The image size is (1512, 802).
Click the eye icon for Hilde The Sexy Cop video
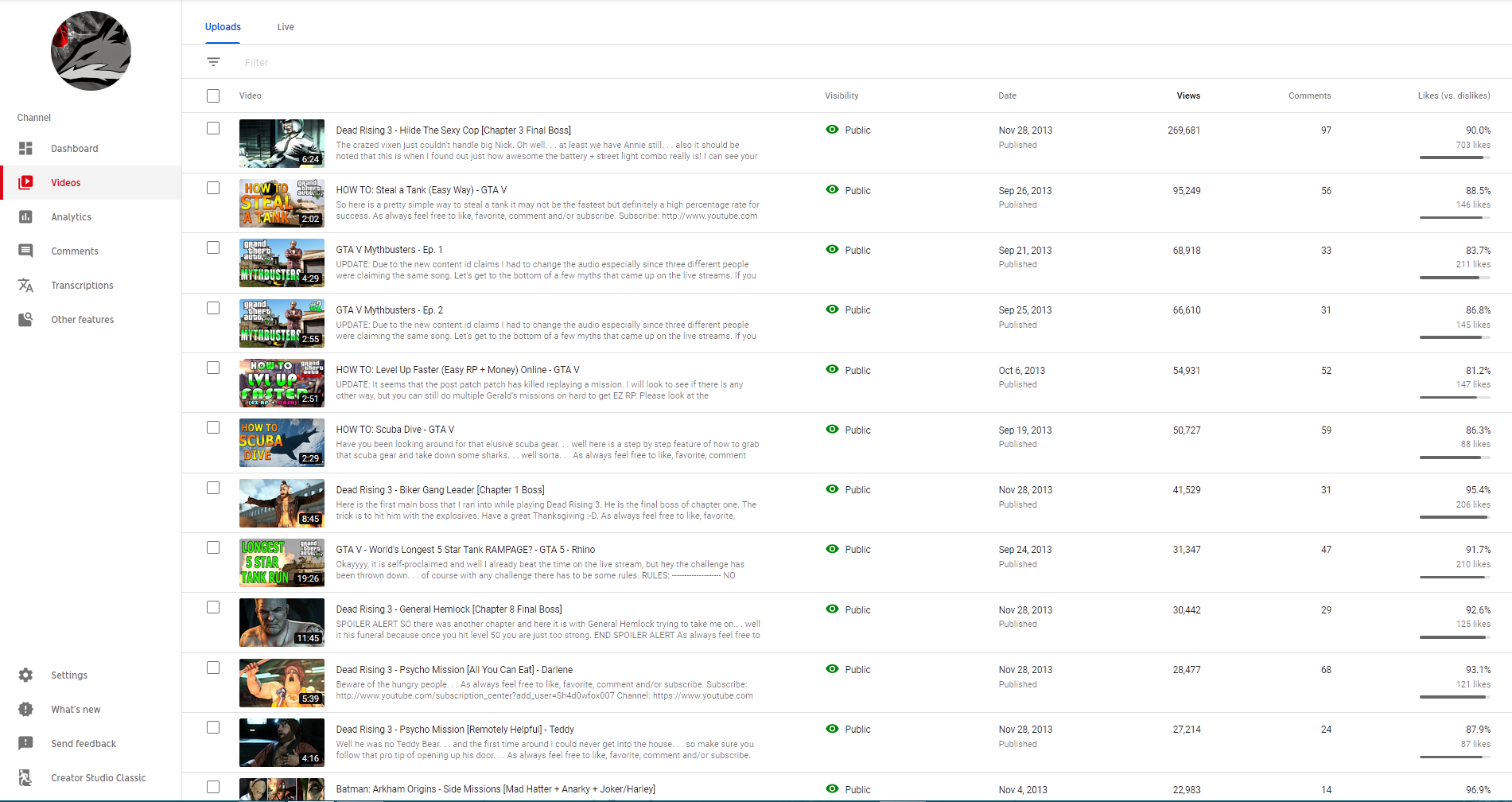tap(832, 130)
